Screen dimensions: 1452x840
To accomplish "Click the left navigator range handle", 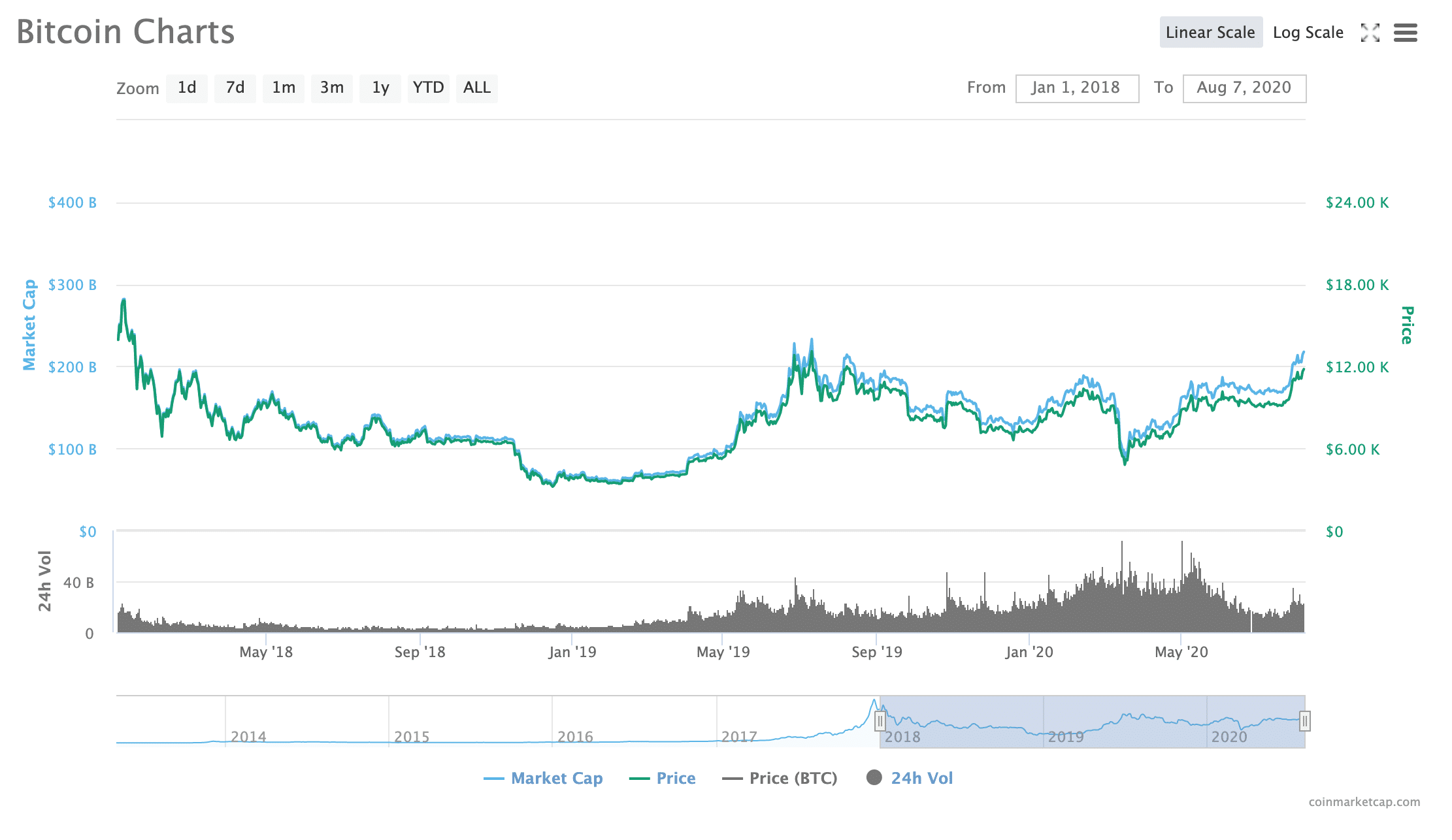I will click(x=880, y=721).
